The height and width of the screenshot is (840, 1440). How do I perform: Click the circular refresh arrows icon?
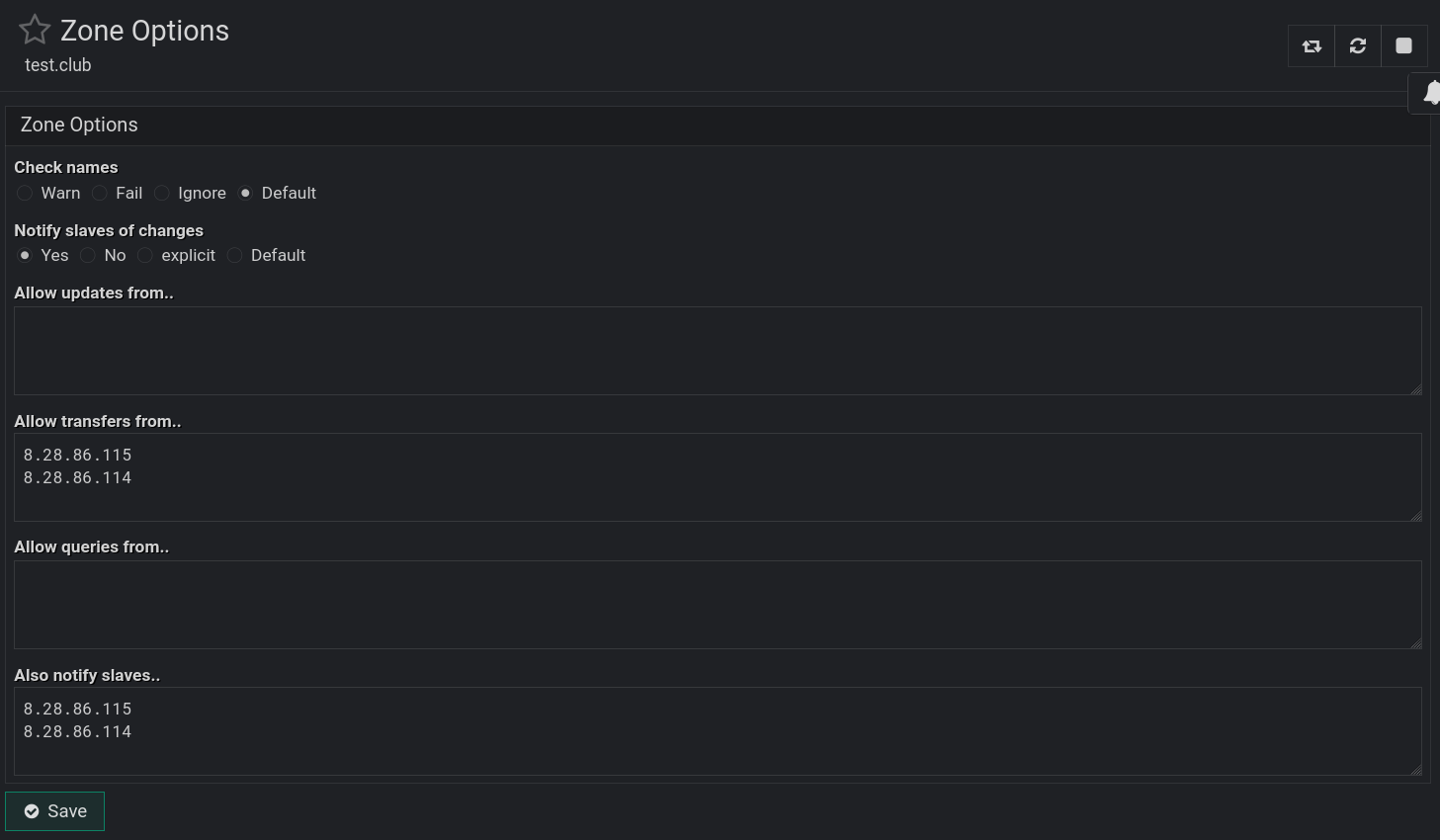pos(1358,46)
